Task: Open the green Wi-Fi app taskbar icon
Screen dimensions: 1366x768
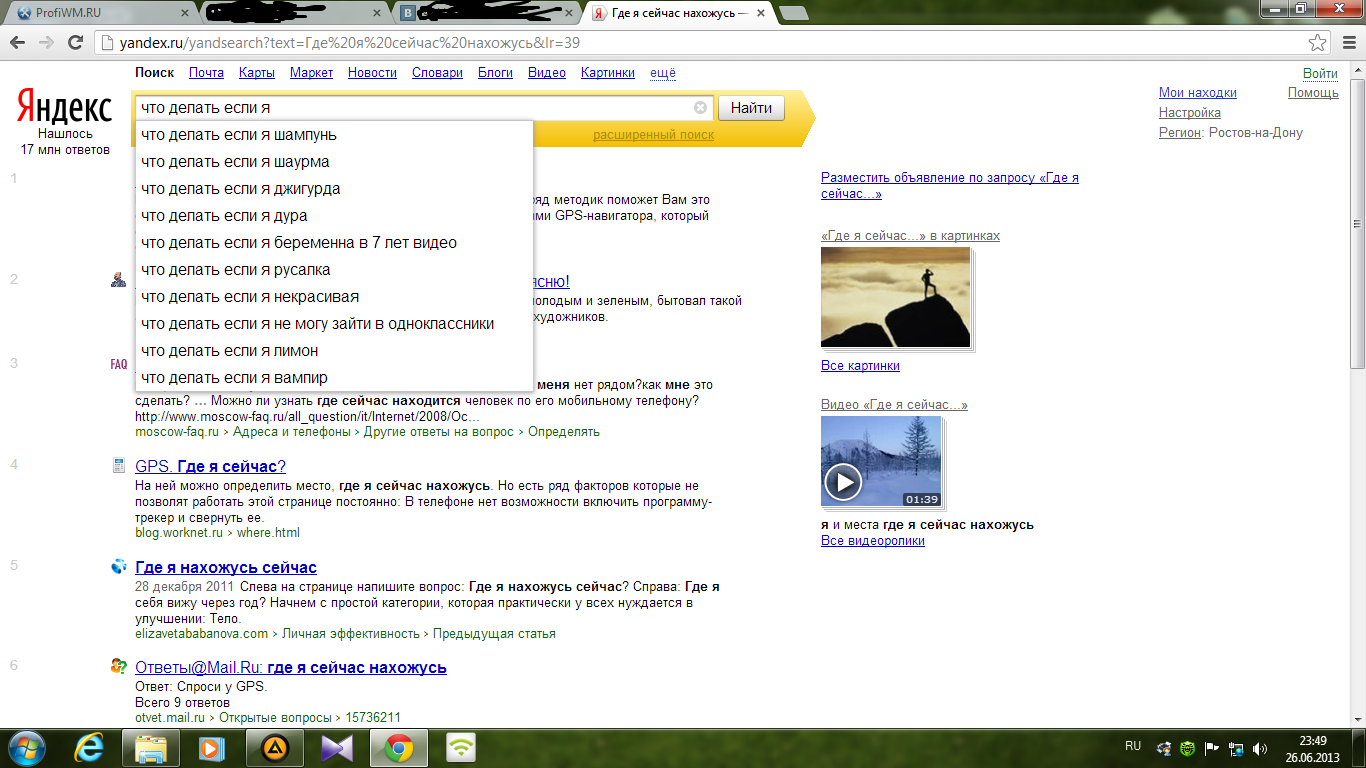Action: (x=460, y=747)
